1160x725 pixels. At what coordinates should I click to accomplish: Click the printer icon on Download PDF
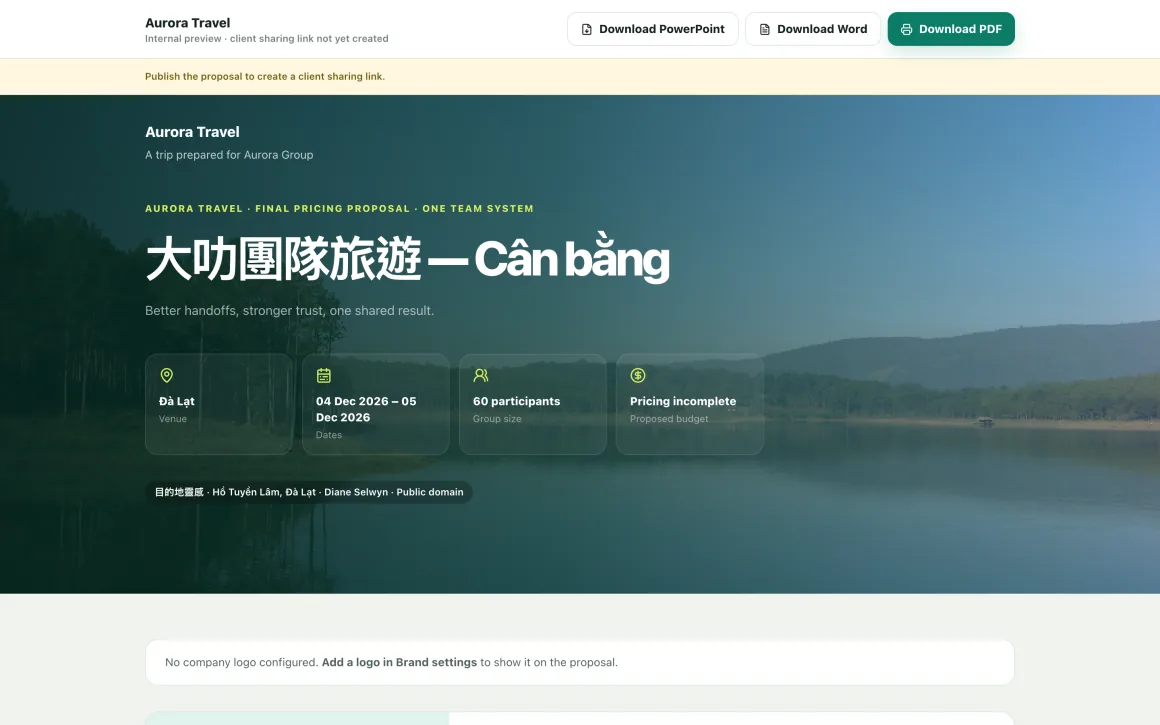click(906, 30)
